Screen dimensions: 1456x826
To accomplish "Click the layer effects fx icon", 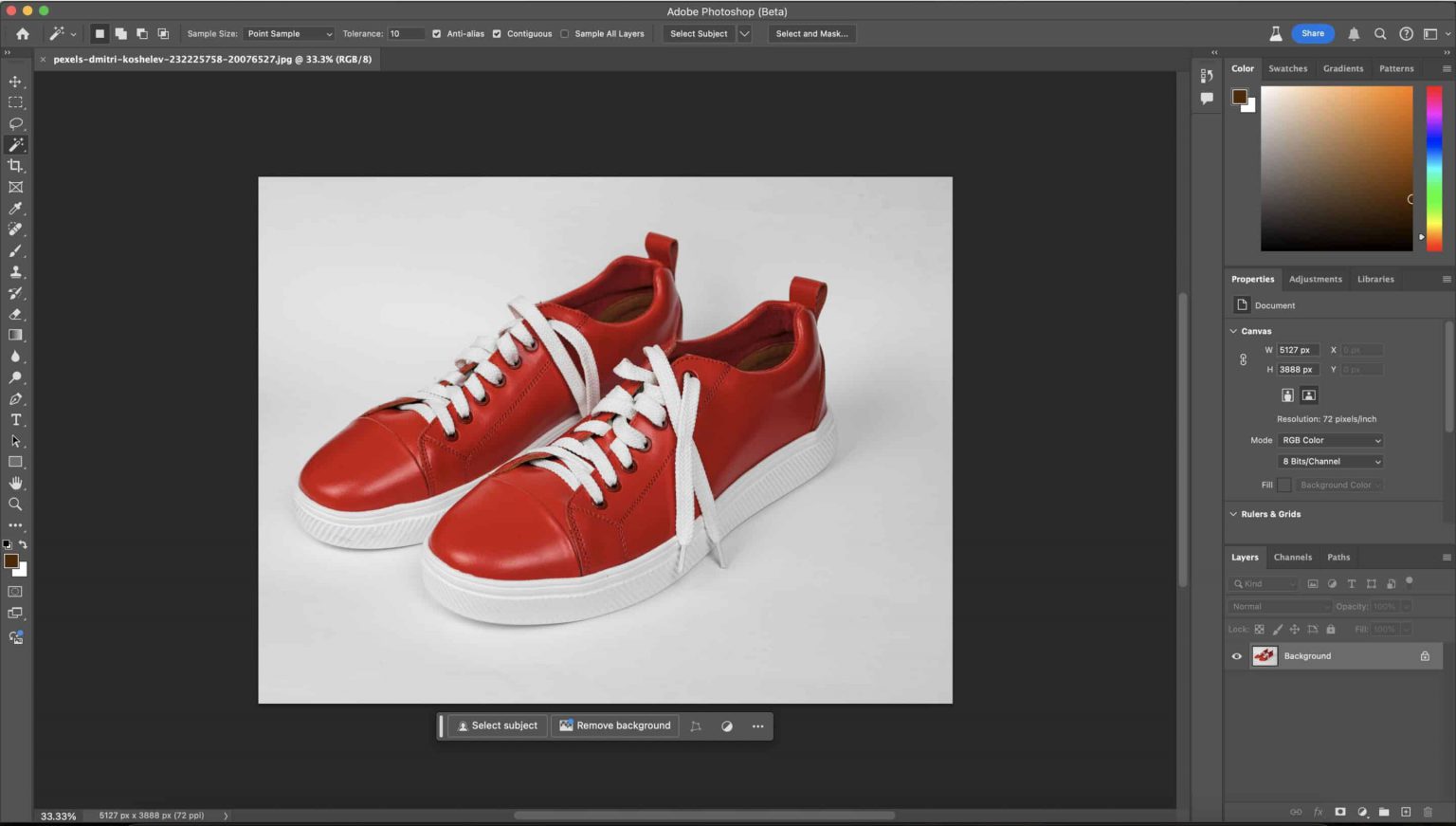I will click(1318, 813).
